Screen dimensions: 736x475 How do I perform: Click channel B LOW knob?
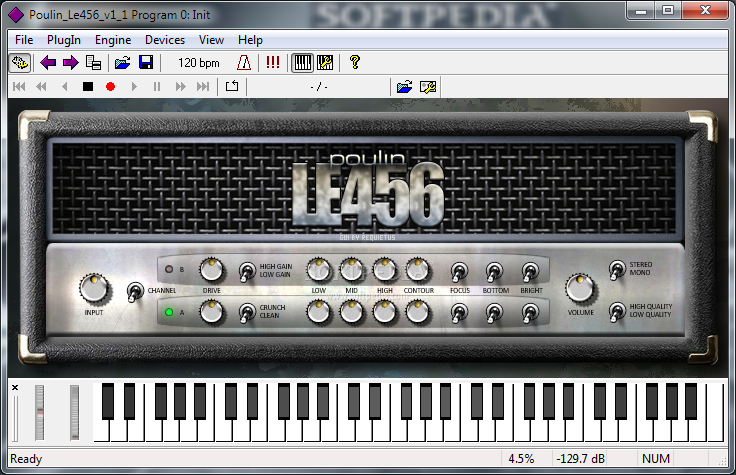[319, 270]
